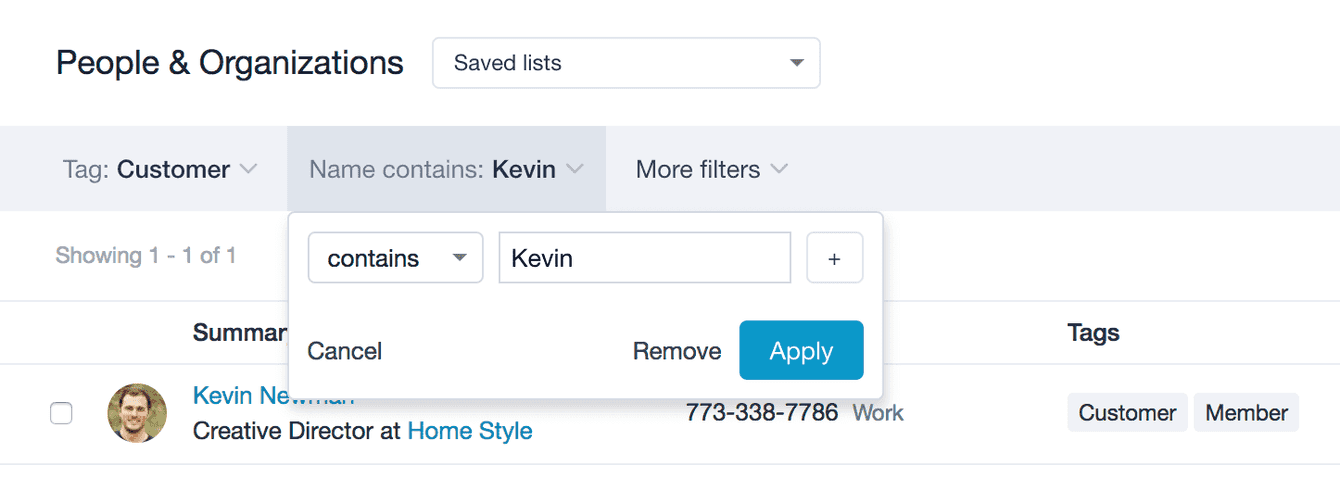1340x489 pixels.
Task: Click the More filters chevron arrow
Action: point(779,169)
